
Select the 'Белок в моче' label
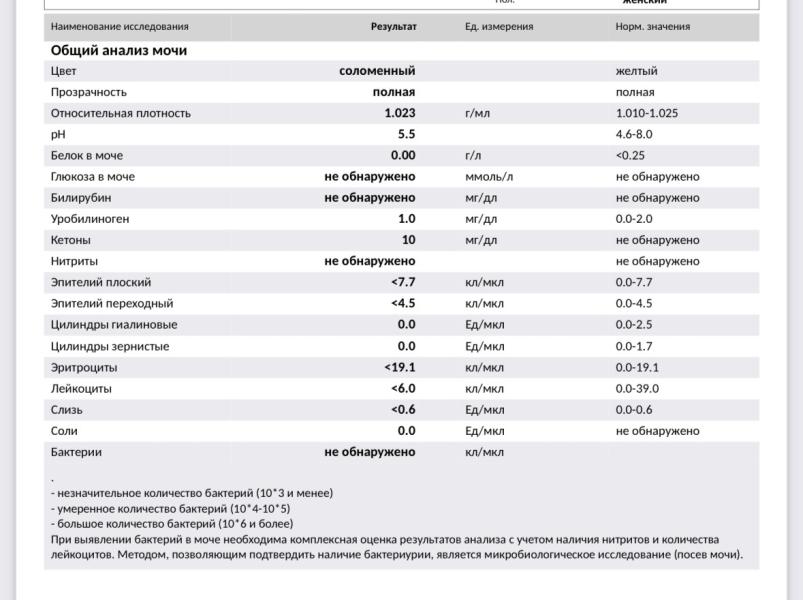pos(87,156)
